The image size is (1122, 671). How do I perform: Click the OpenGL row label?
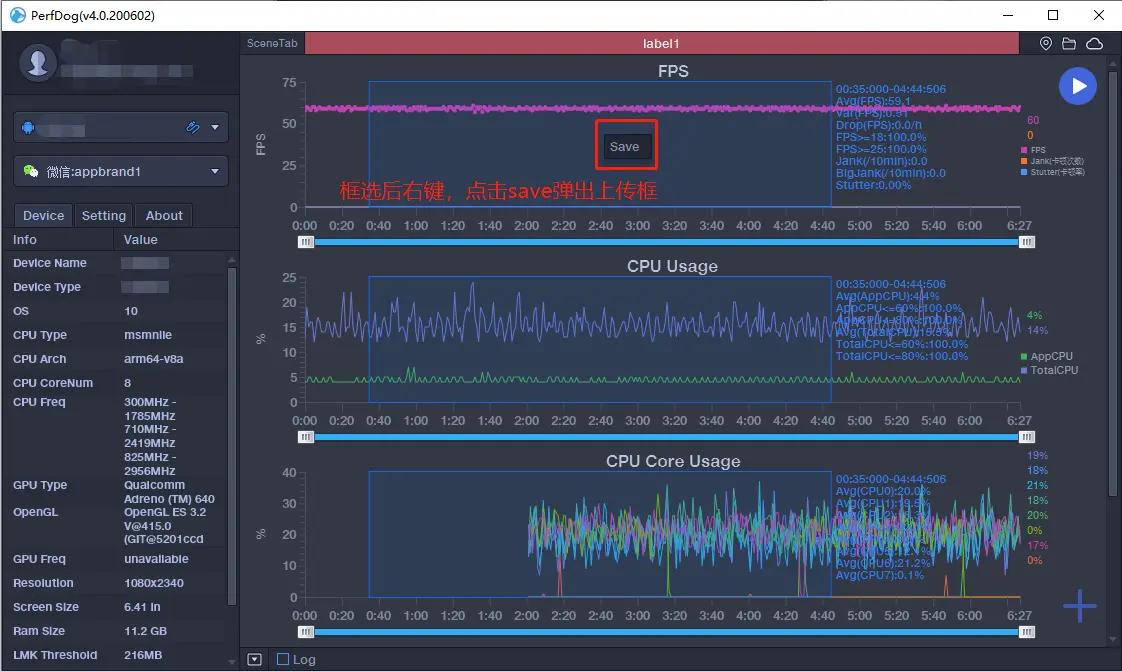click(x=36, y=512)
